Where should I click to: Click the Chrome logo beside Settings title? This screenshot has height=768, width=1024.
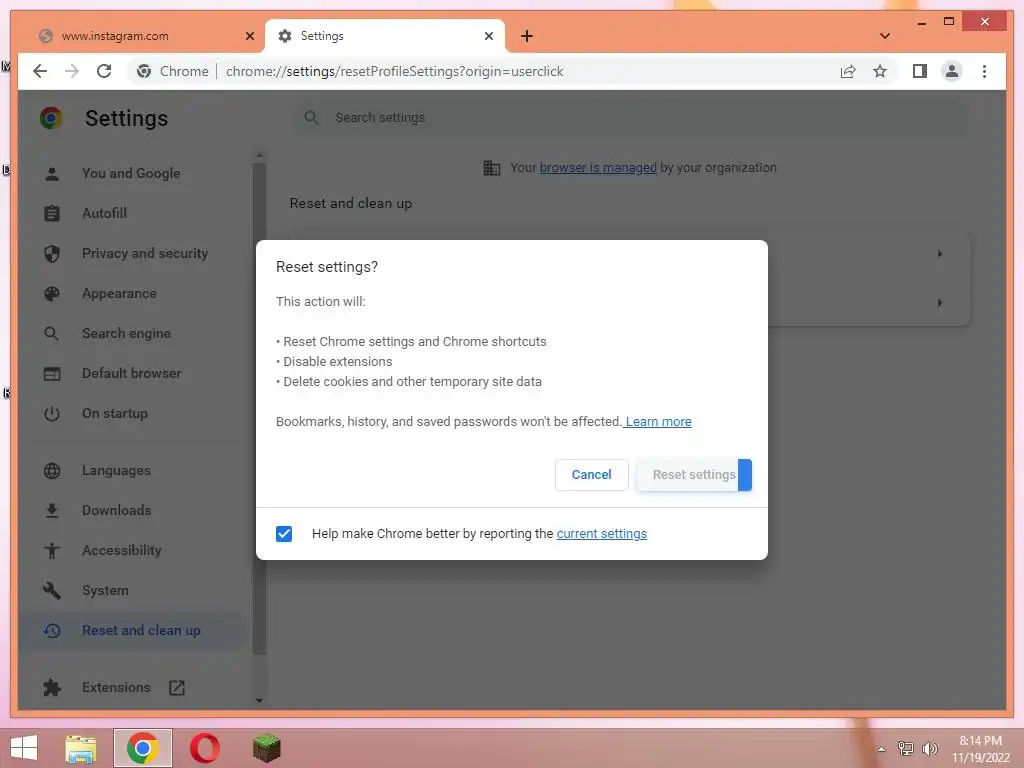[52, 118]
